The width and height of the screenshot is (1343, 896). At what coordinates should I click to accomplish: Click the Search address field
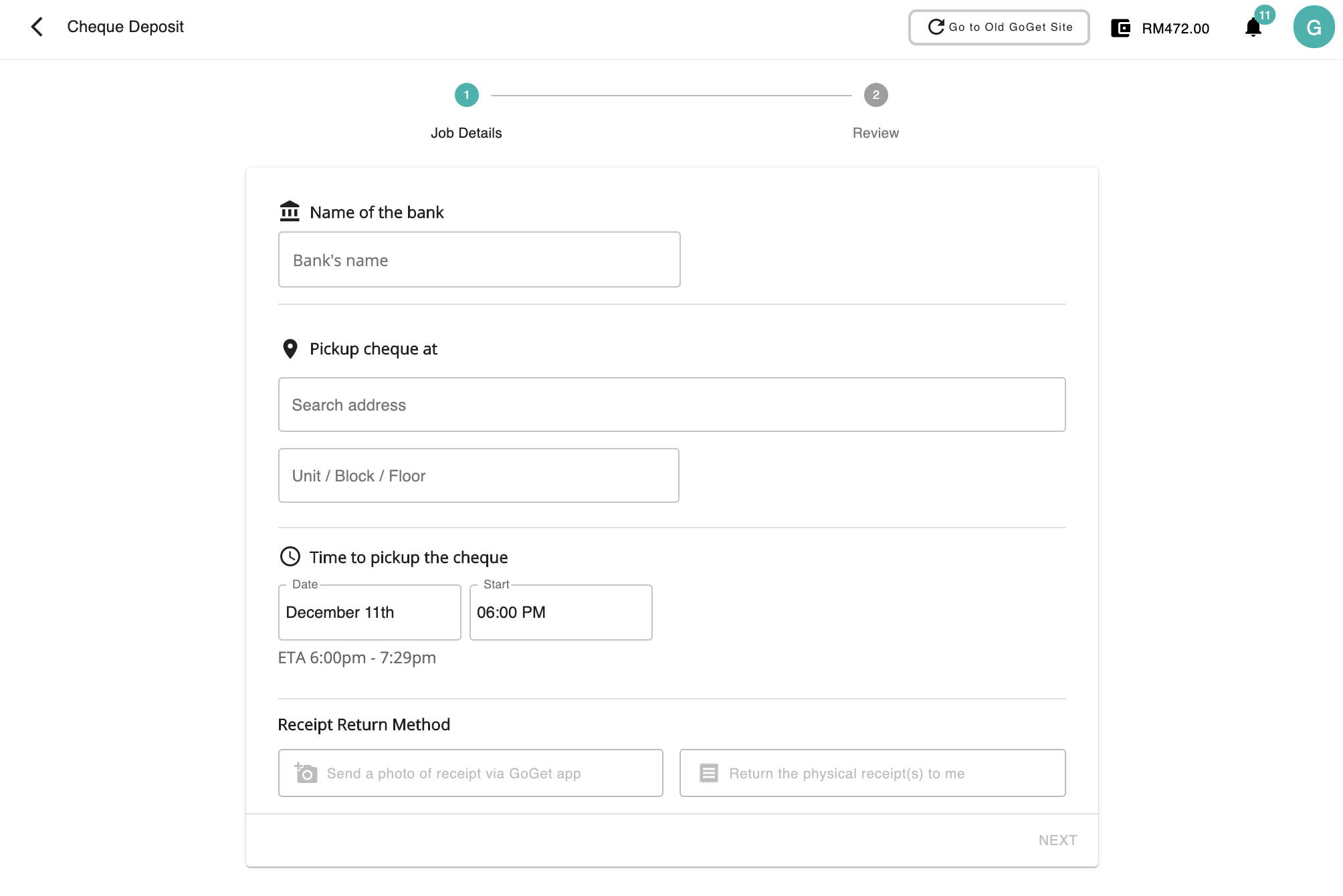(671, 405)
